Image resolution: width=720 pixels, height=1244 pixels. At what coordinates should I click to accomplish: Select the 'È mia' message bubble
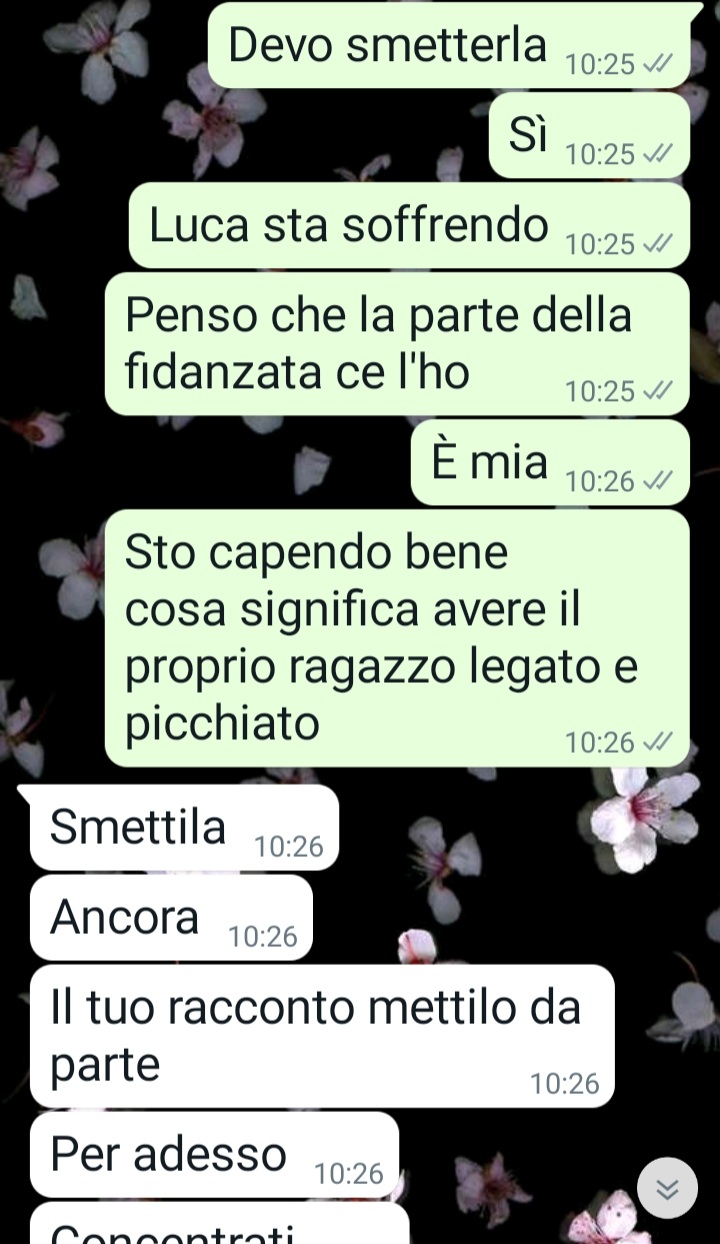(x=550, y=462)
